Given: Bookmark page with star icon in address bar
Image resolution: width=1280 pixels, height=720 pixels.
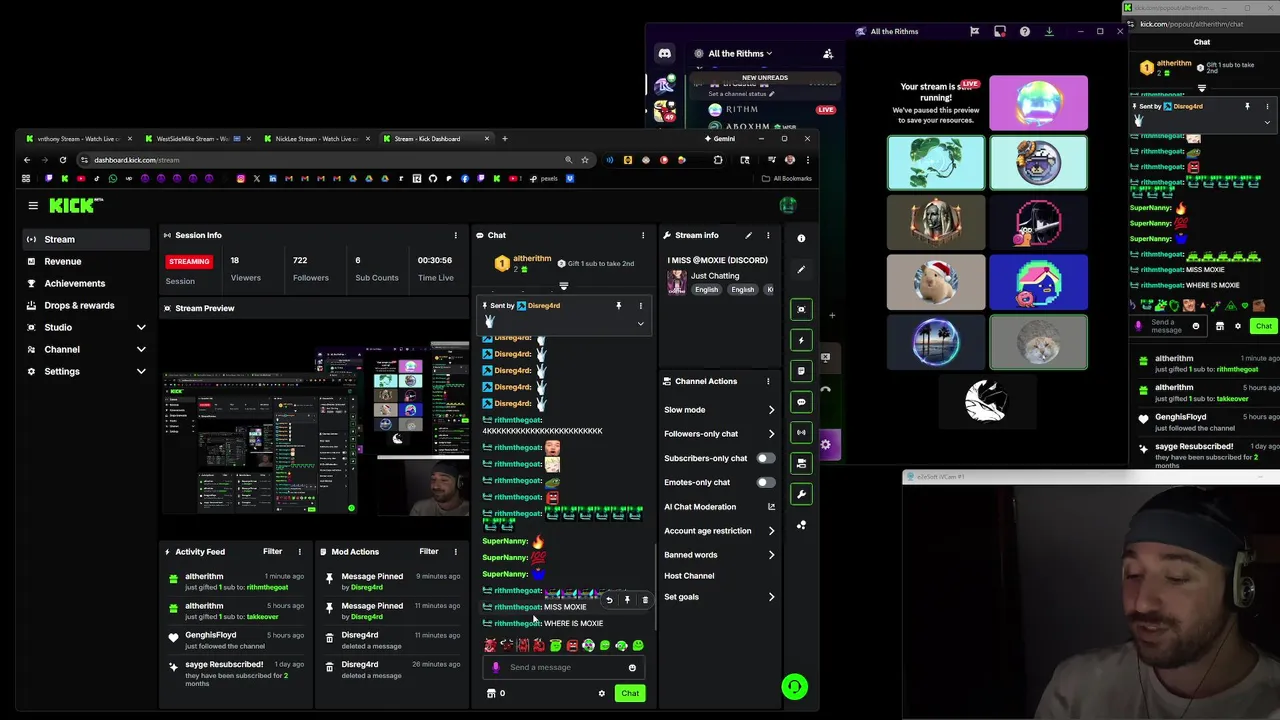Looking at the screenshot, I should pos(585,160).
